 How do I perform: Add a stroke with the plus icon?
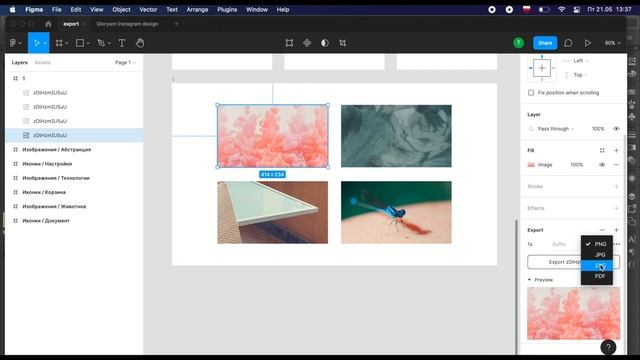click(x=616, y=186)
